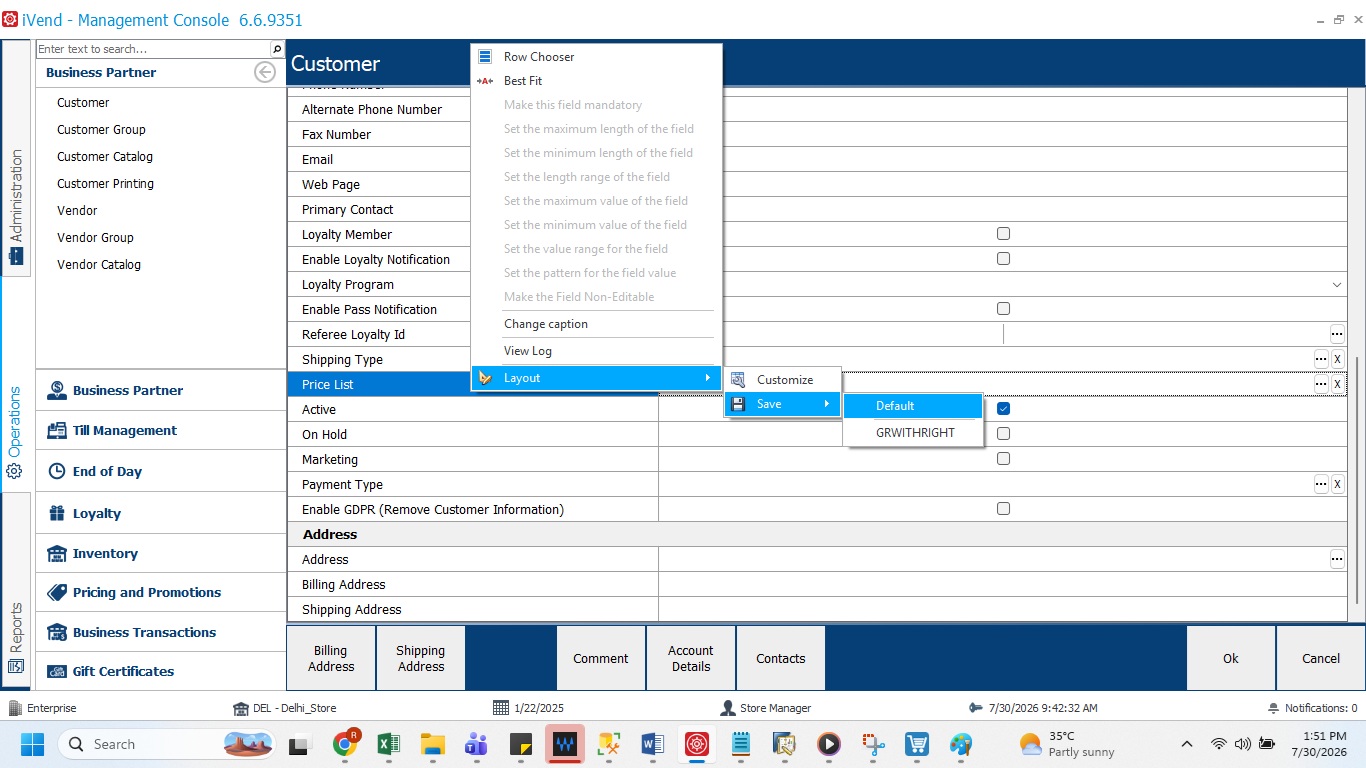This screenshot has height=768, width=1366.
Task: Enable the GDPR remove customer information checkbox
Action: pos(1003,509)
